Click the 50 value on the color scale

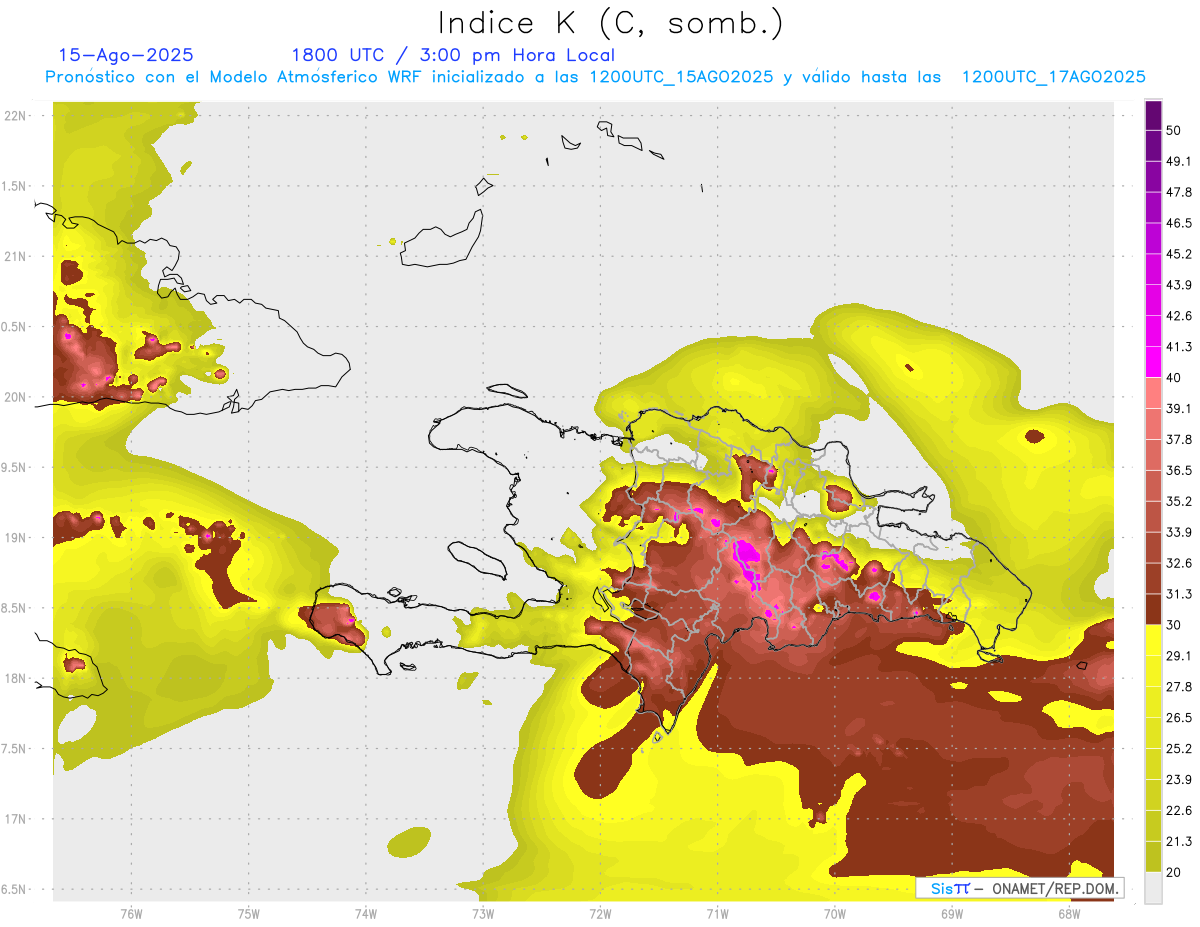[1175, 131]
